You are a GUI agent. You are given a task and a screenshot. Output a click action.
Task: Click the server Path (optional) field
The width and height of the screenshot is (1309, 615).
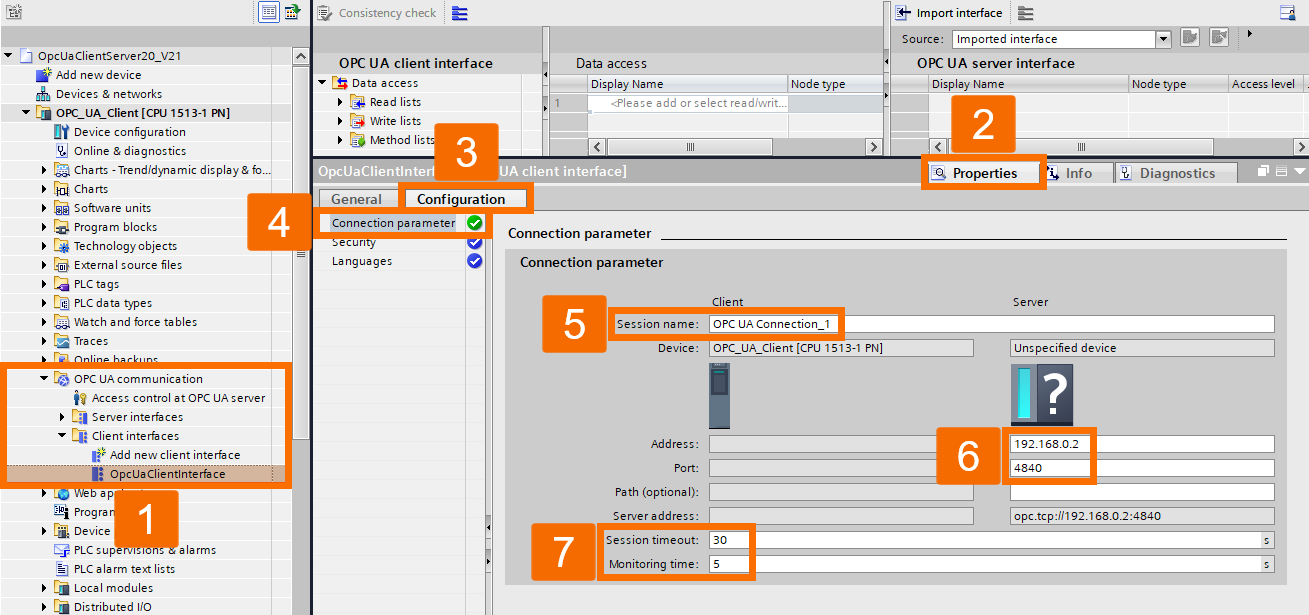click(1142, 492)
